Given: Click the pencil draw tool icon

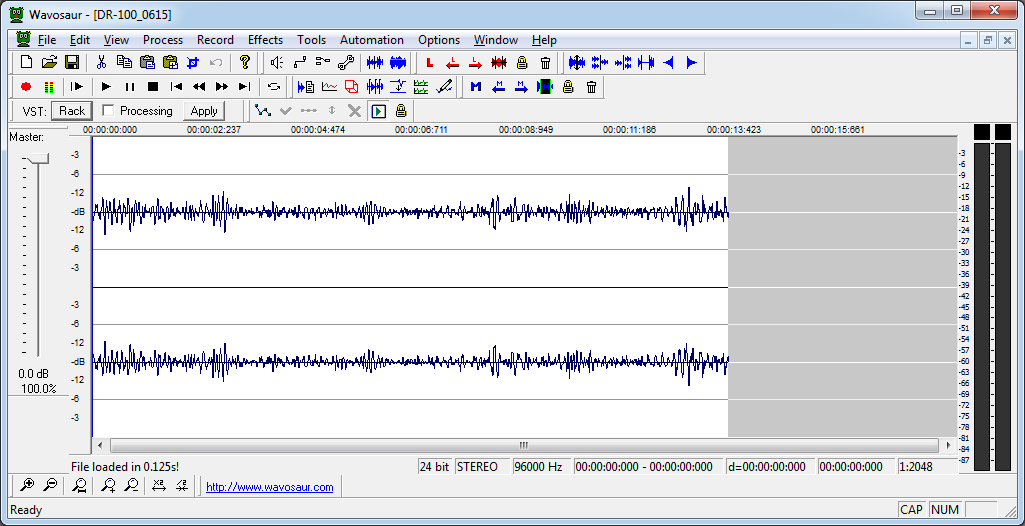Looking at the screenshot, I should click(445, 87).
